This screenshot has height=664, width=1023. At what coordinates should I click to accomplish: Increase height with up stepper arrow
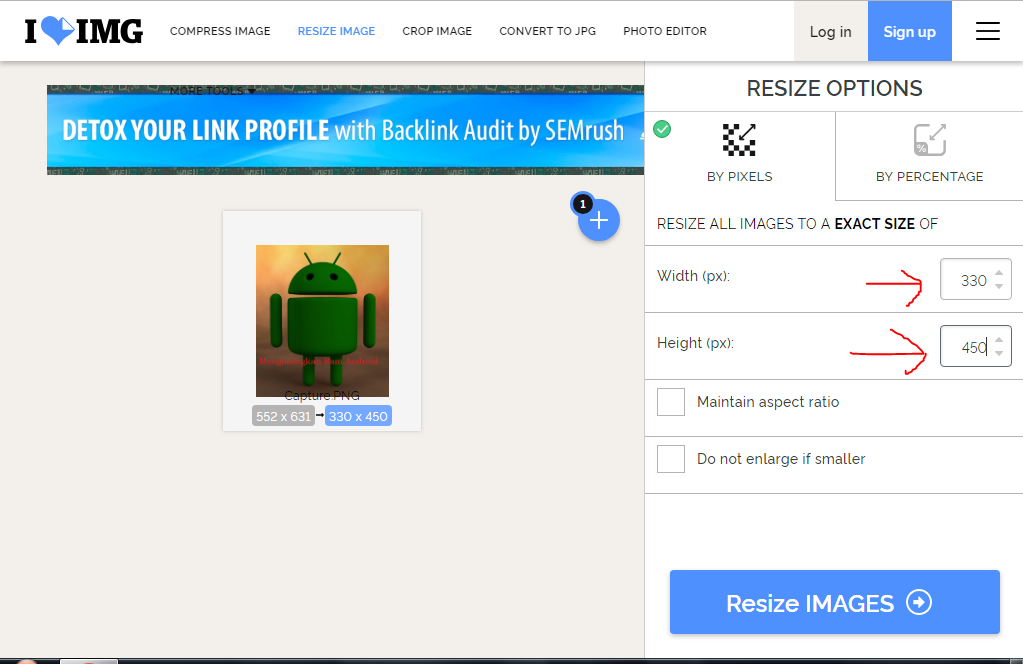click(x=999, y=339)
